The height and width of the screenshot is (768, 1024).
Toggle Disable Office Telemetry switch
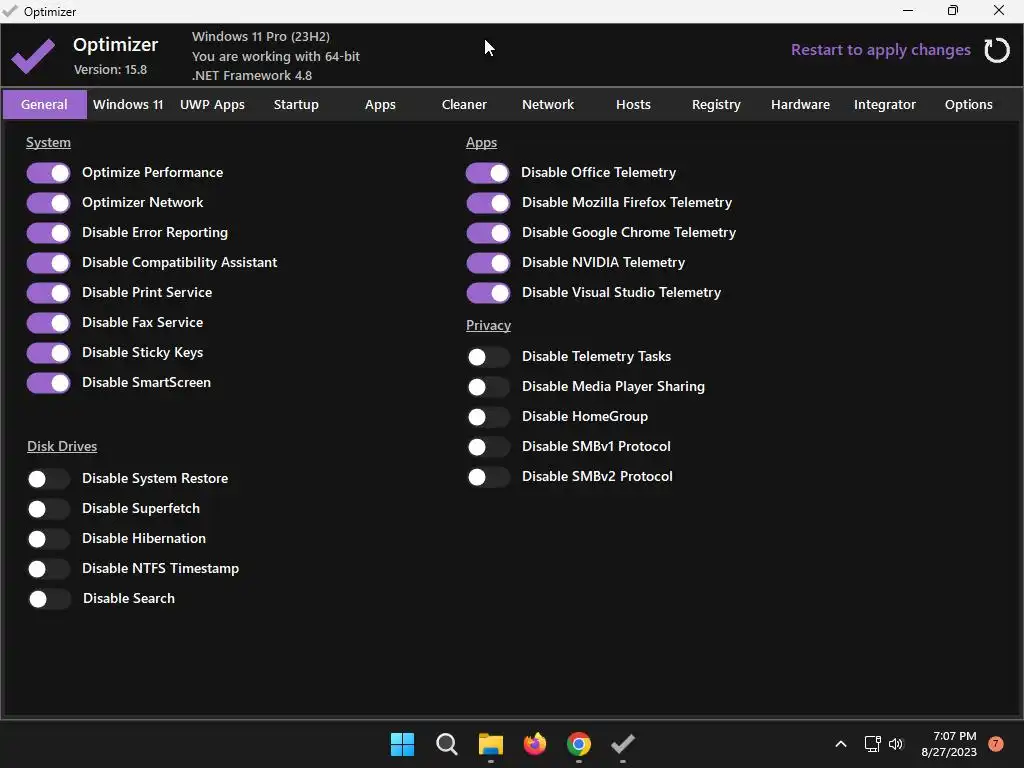pos(487,173)
